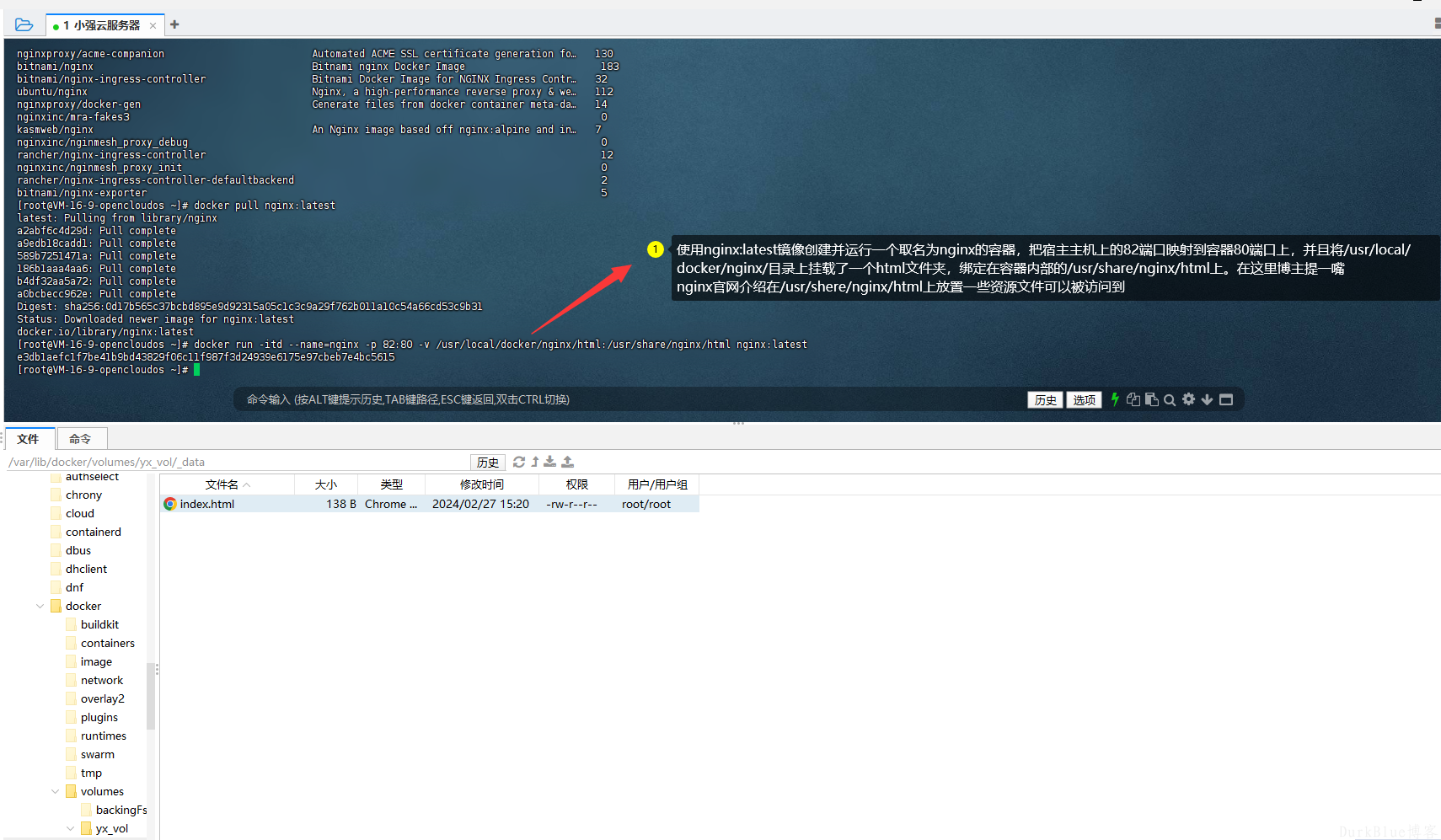
Task: Open the swarm folder in tree
Action: pyautogui.click(x=97, y=754)
